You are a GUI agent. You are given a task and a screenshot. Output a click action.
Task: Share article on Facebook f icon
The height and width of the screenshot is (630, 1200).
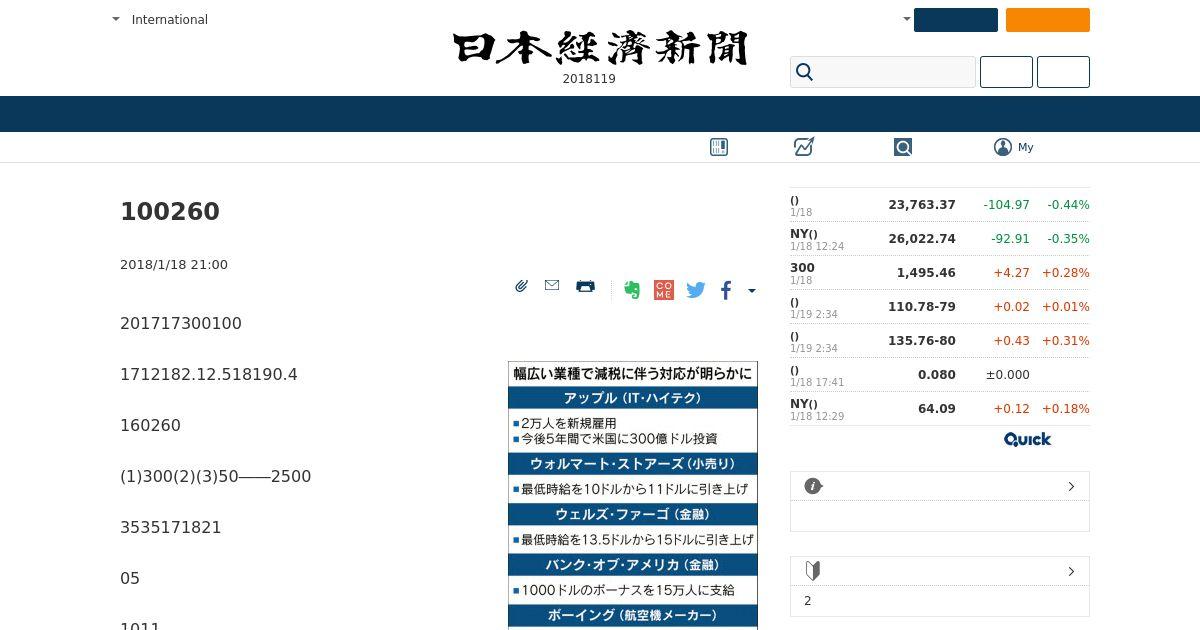pos(726,290)
